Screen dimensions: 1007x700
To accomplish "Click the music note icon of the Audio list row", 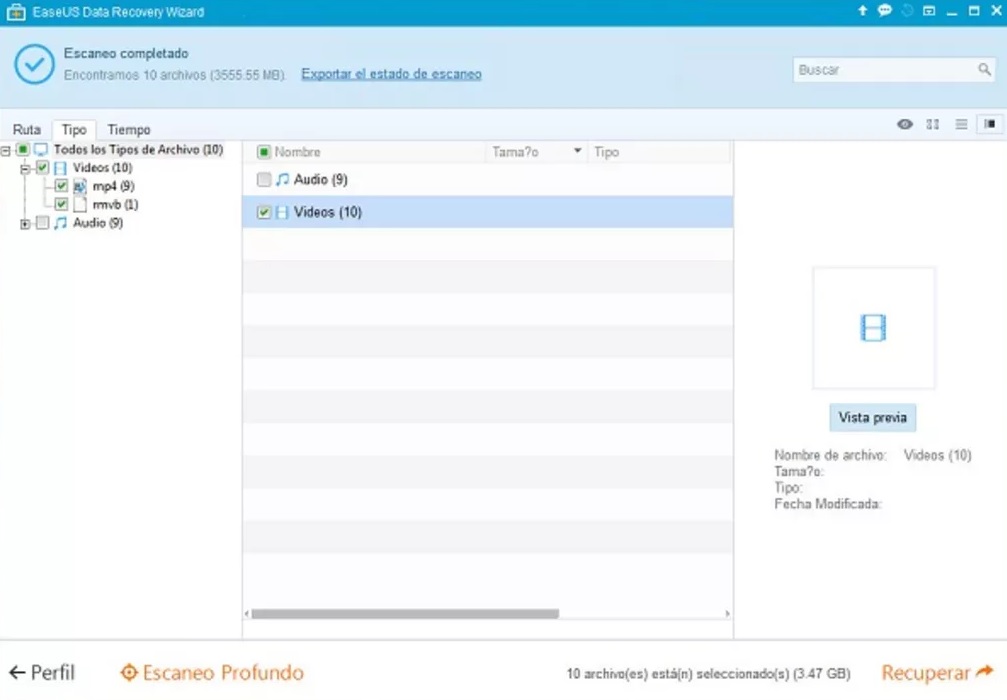I will [x=282, y=179].
